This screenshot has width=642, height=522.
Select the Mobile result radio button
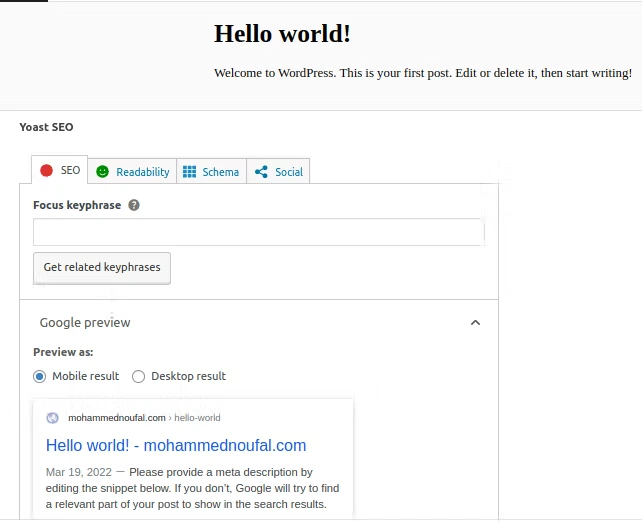(40, 377)
